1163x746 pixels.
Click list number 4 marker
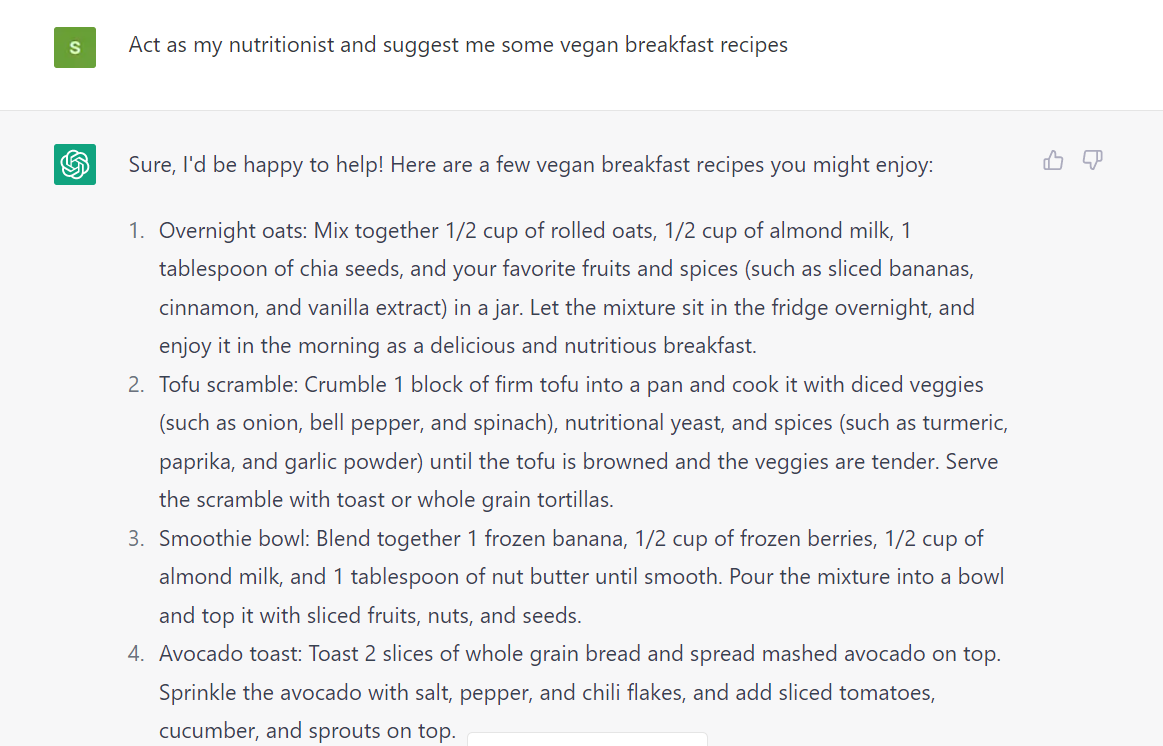tap(136, 654)
